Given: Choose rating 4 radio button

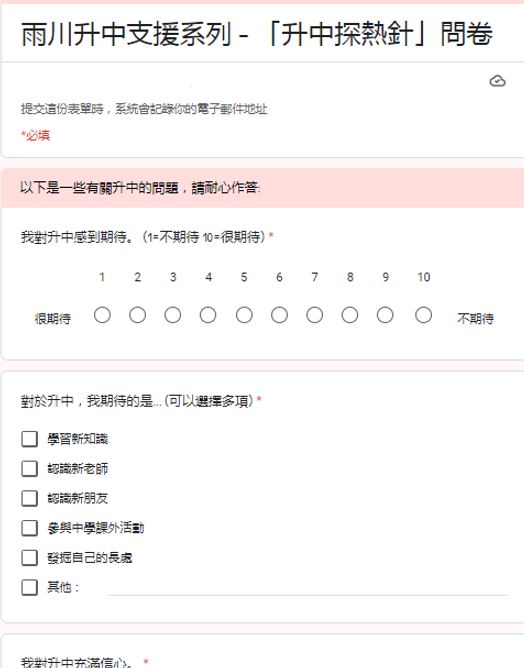Looking at the screenshot, I should (x=208, y=315).
